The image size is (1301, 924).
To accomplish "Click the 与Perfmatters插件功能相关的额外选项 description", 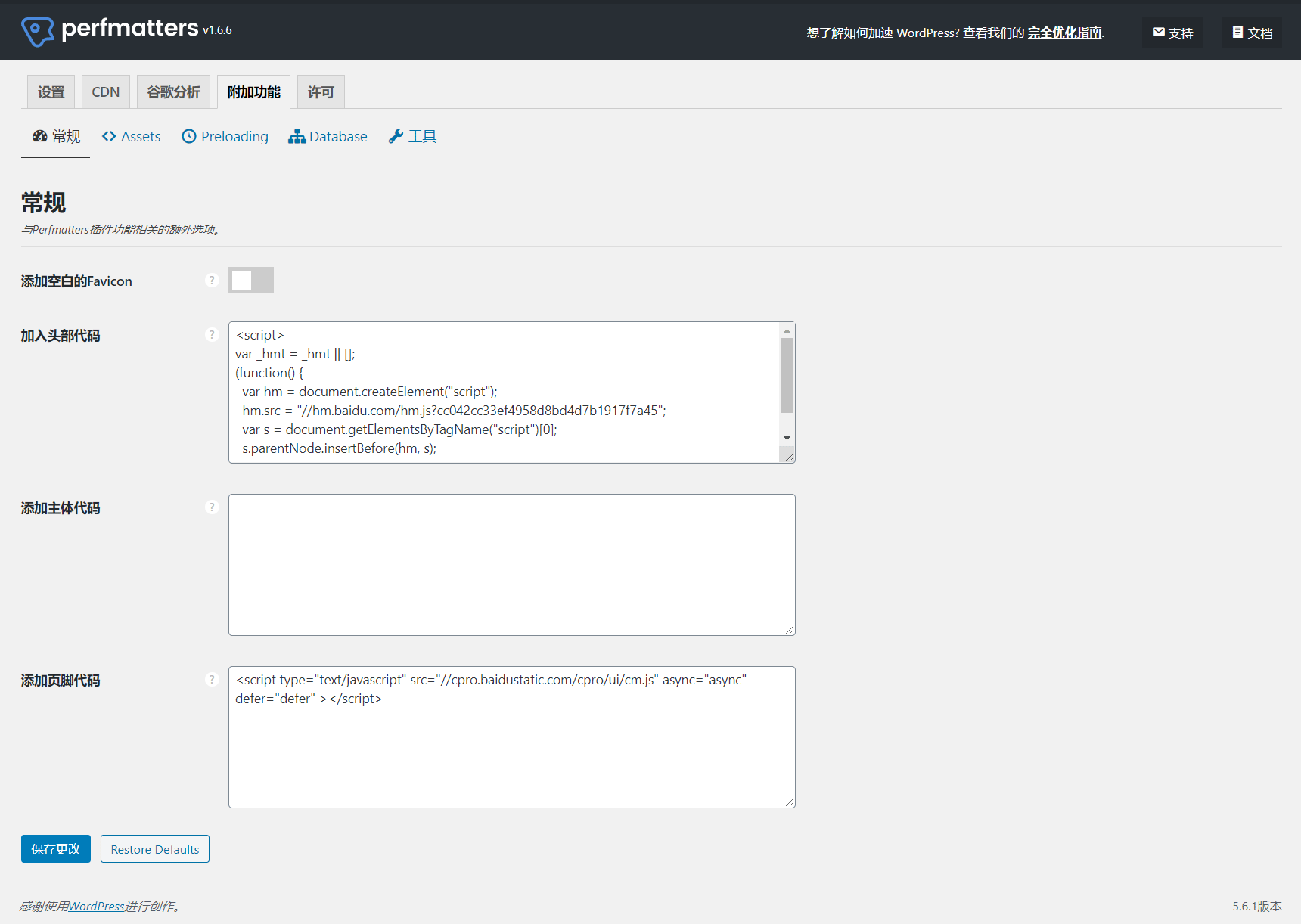I will pos(122,229).
